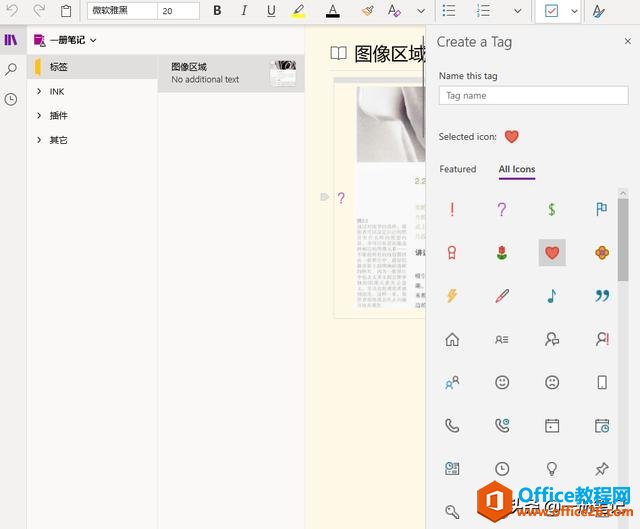Click the icon list scrollbar thumb
Image resolution: width=640 pixels, height=529 pixels.
623,240
